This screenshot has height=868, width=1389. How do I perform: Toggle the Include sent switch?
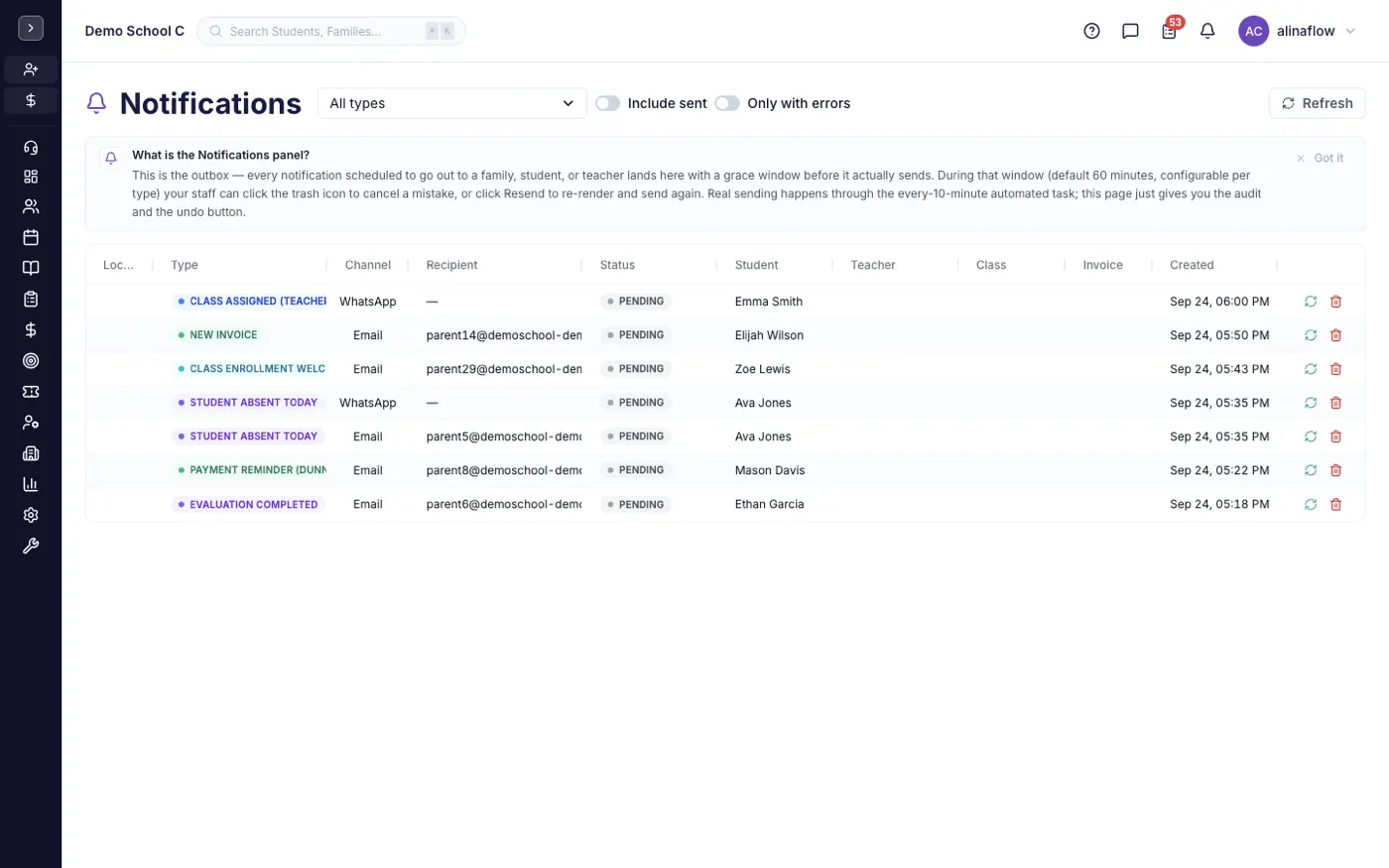607,103
